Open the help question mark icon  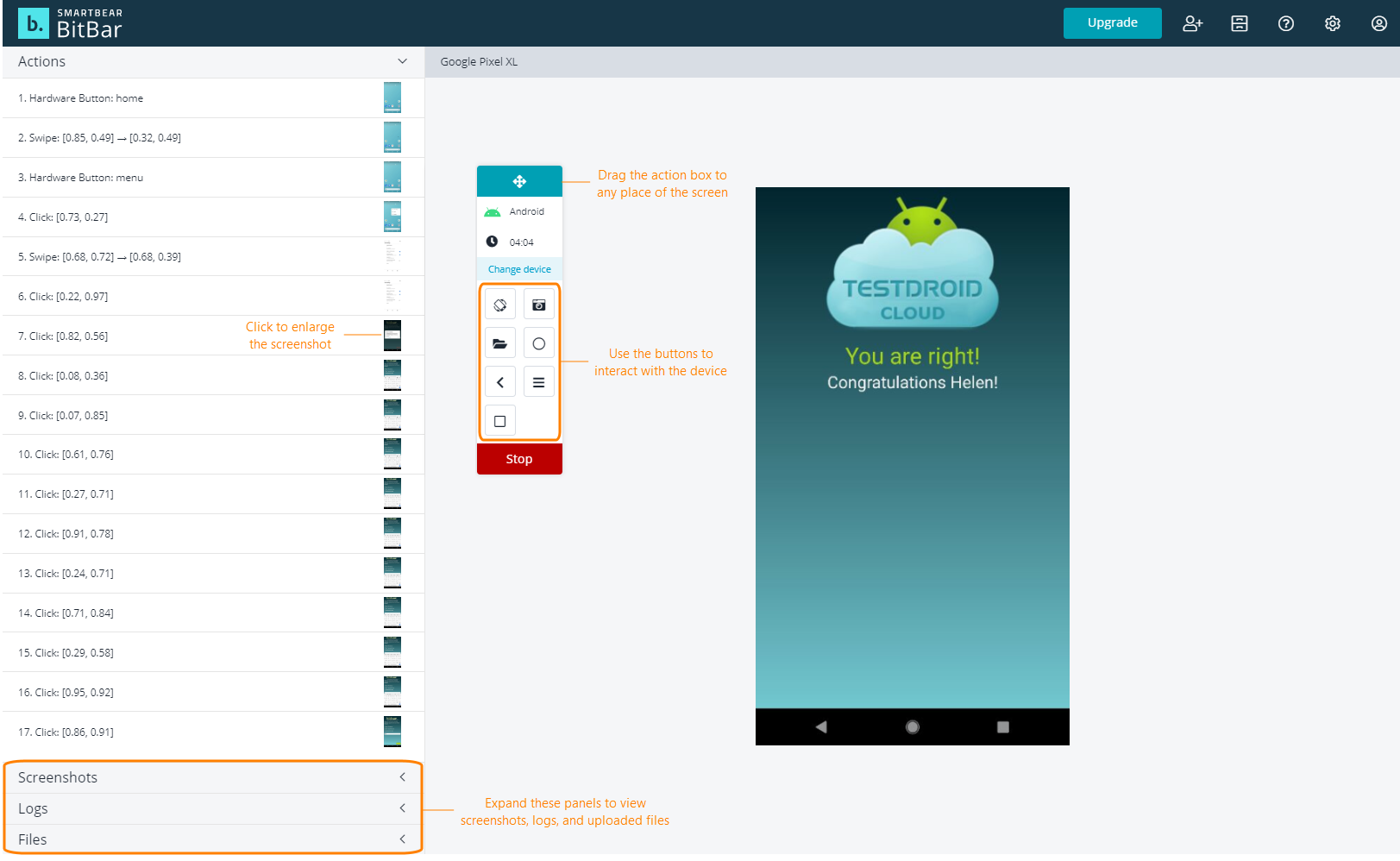click(x=1286, y=23)
